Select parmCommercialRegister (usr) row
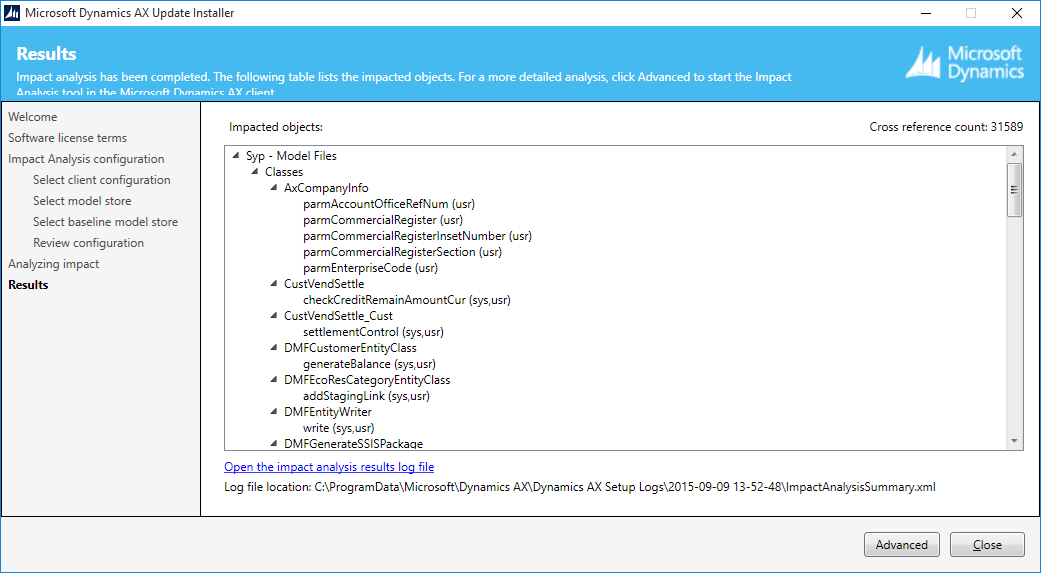The image size is (1041, 573). (x=383, y=220)
